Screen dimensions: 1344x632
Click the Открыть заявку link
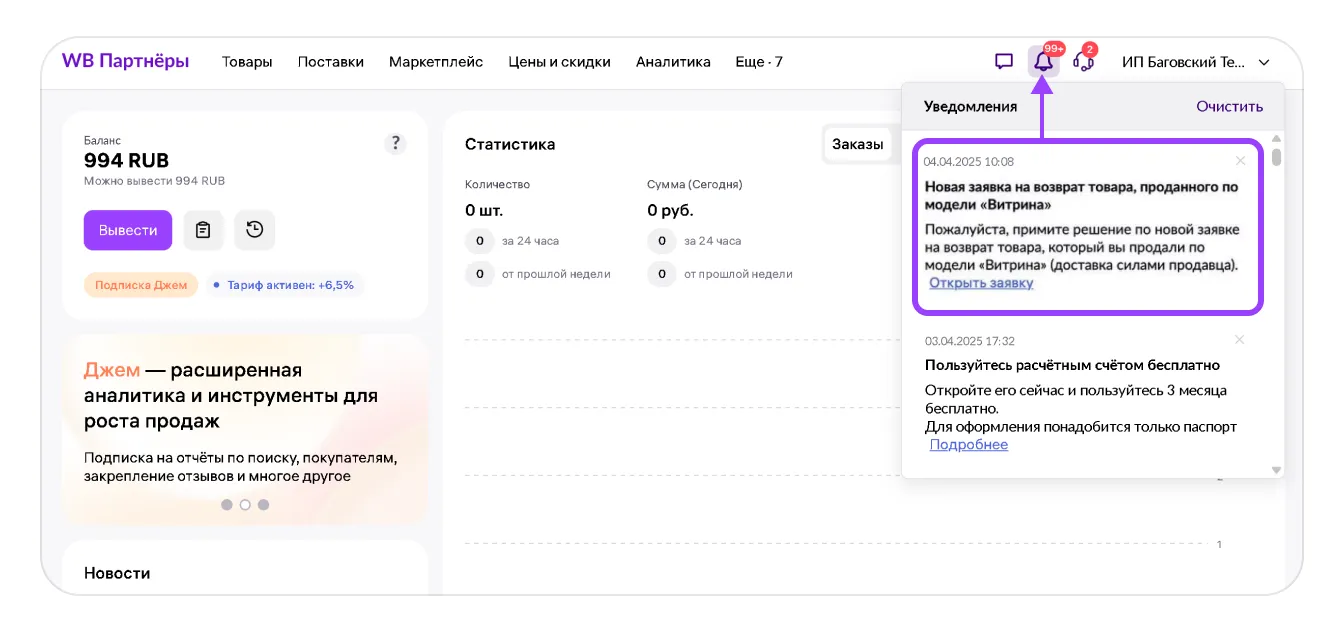point(981,283)
